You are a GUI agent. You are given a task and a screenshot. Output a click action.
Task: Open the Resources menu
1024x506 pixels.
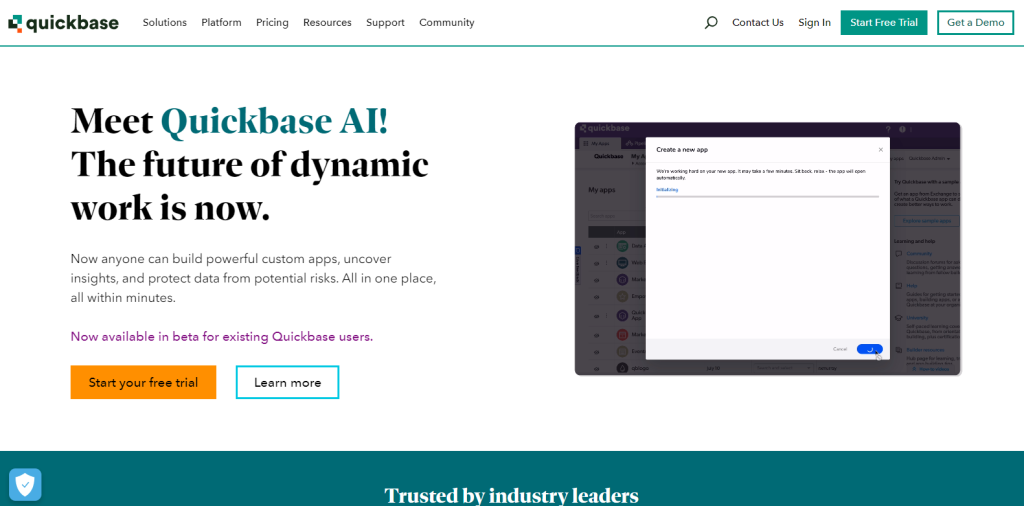point(327,22)
